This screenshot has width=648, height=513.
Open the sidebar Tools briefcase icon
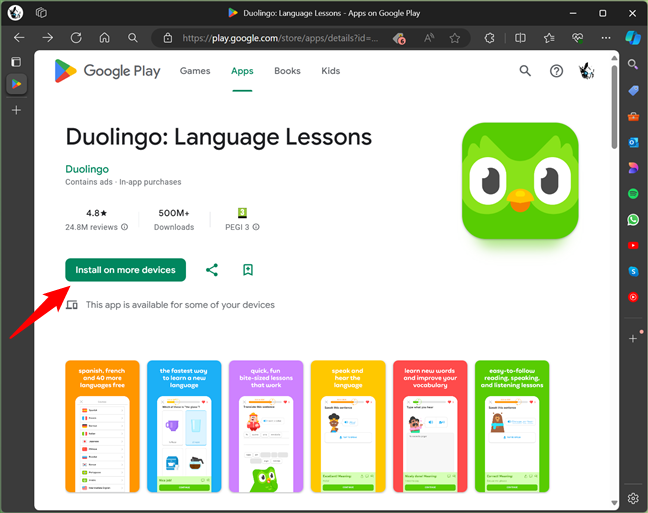click(633, 116)
